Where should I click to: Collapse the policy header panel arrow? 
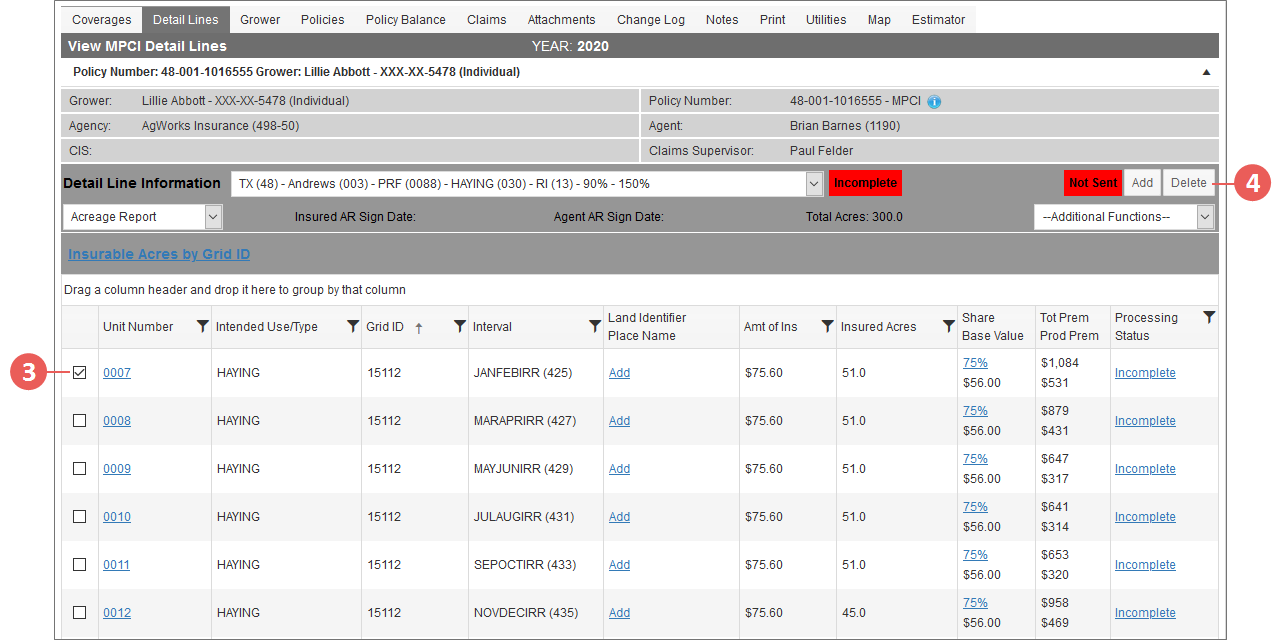(x=1206, y=72)
